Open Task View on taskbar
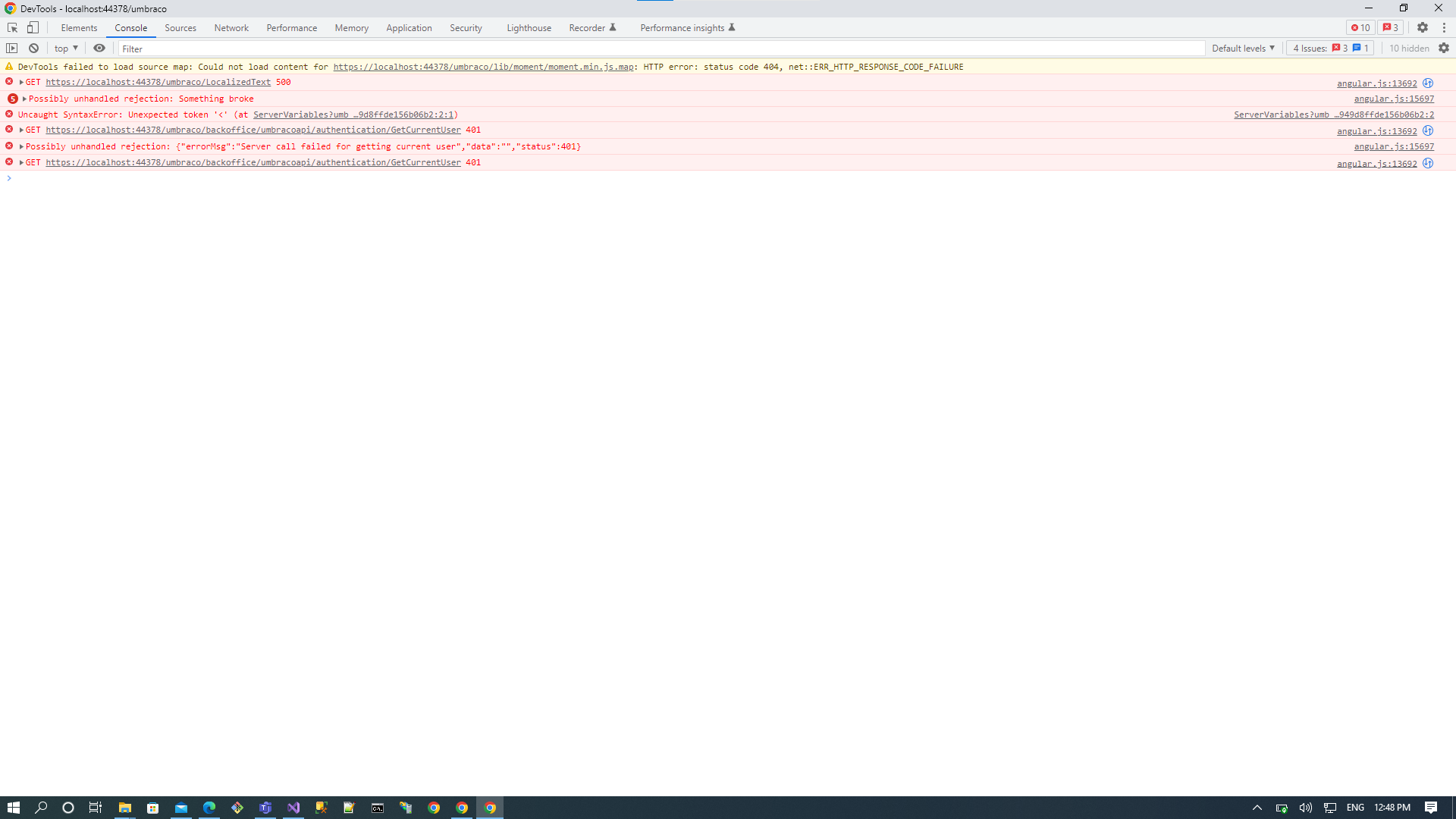 tap(96, 808)
